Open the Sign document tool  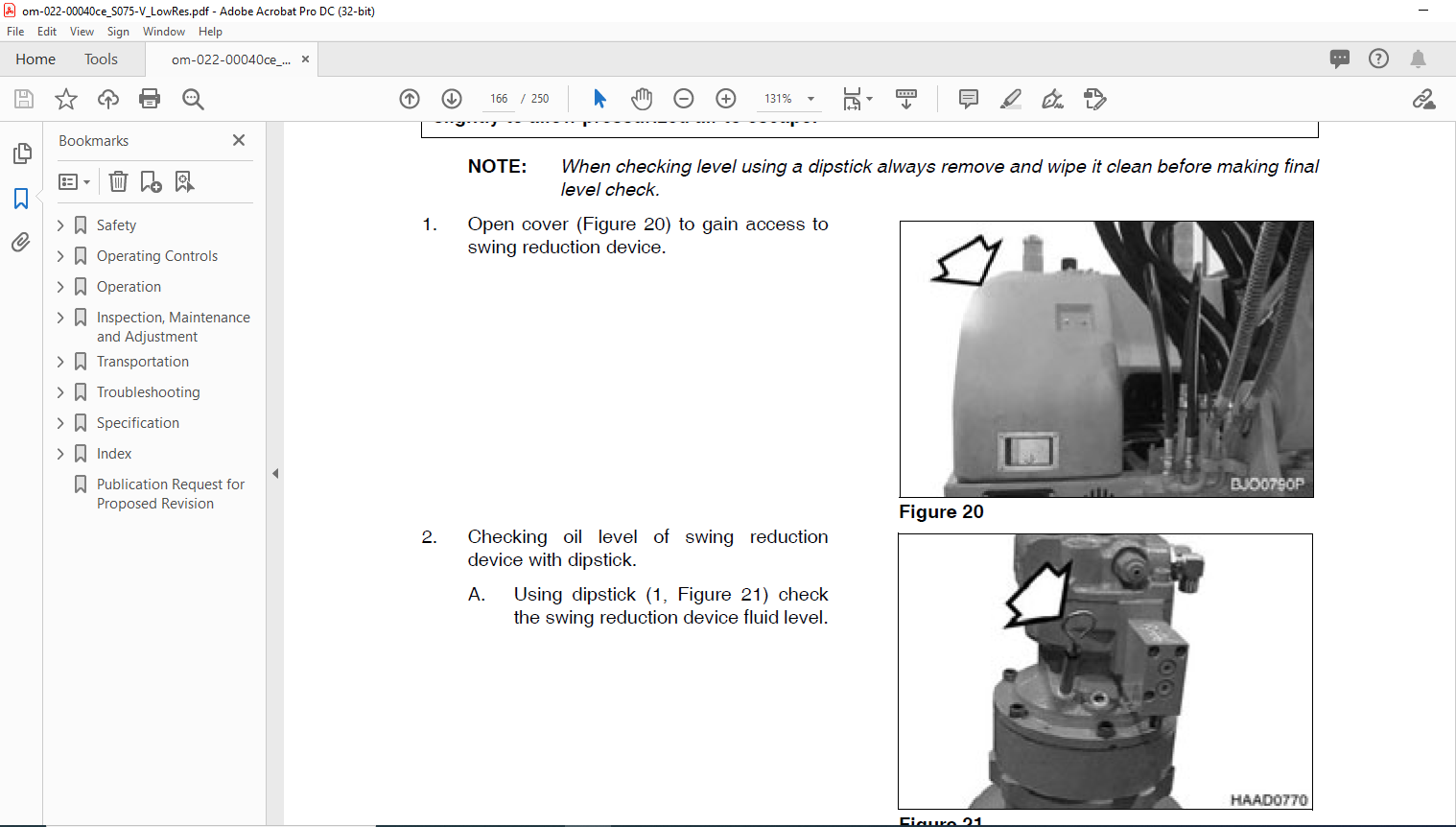click(x=1053, y=99)
